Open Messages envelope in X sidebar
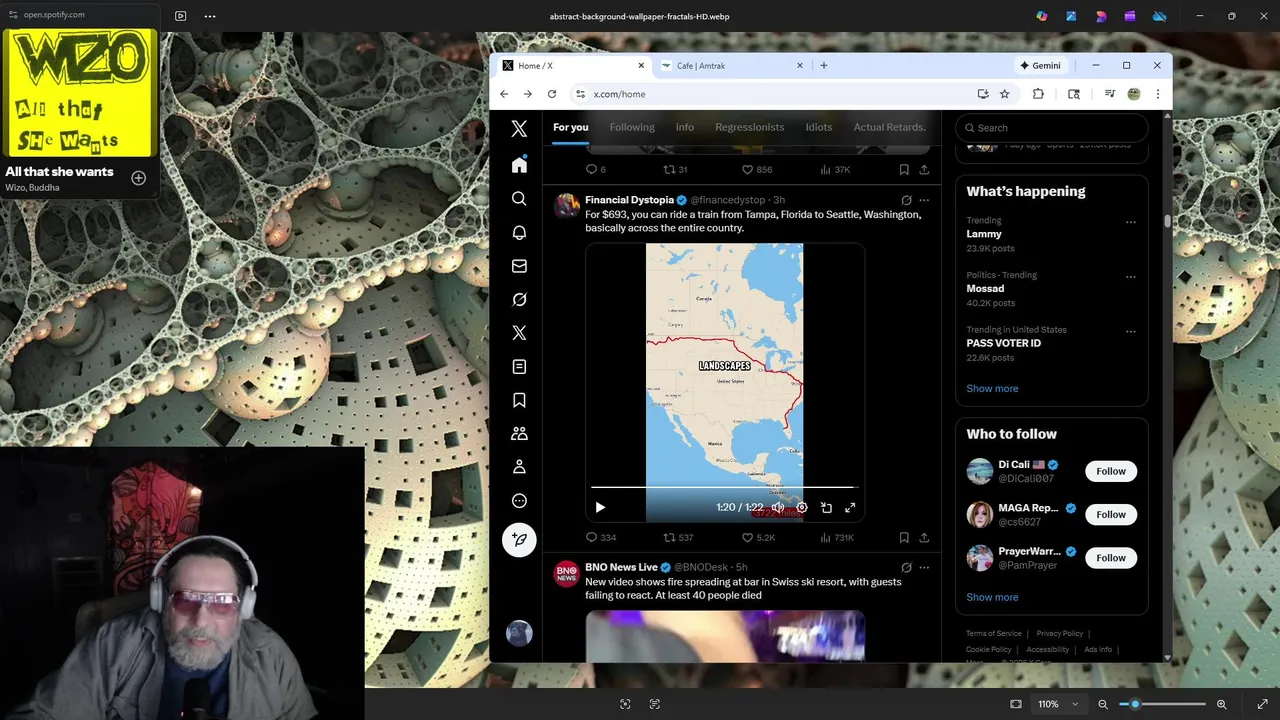Screen dimensions: 1280x720 coord(519,266)
